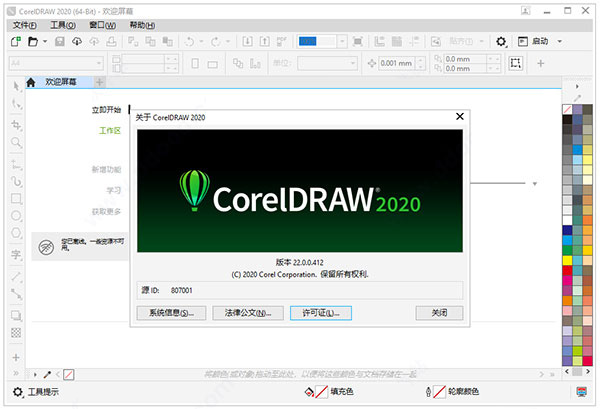Select the Pick tool arrow
Image resolution: width=600 pixels, height=409 pixels.
pyautogui.click(x=16, y=86)
